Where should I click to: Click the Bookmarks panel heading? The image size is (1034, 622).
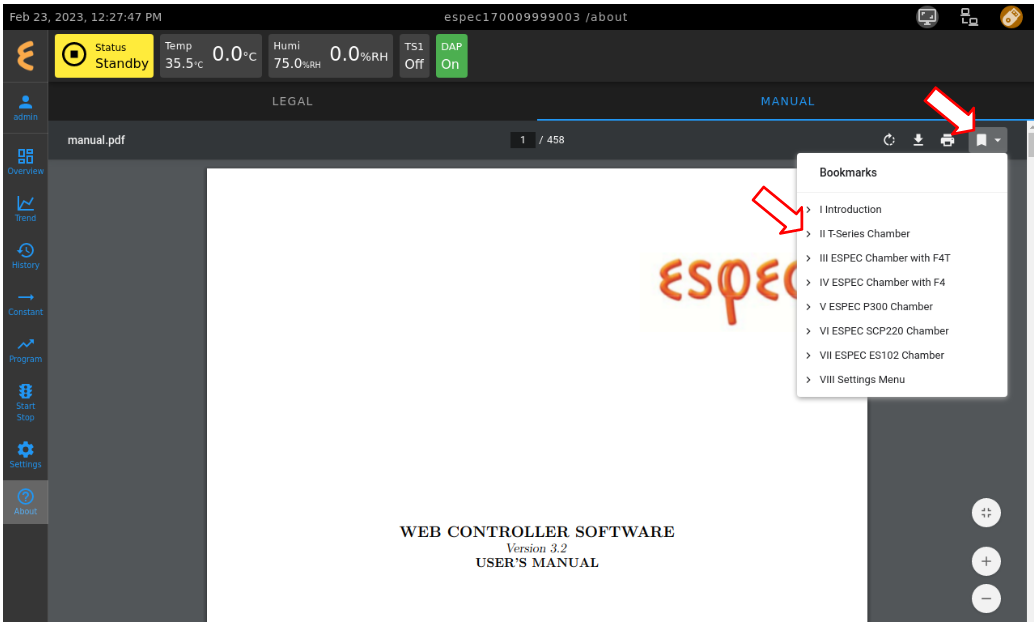pos(848,173)
